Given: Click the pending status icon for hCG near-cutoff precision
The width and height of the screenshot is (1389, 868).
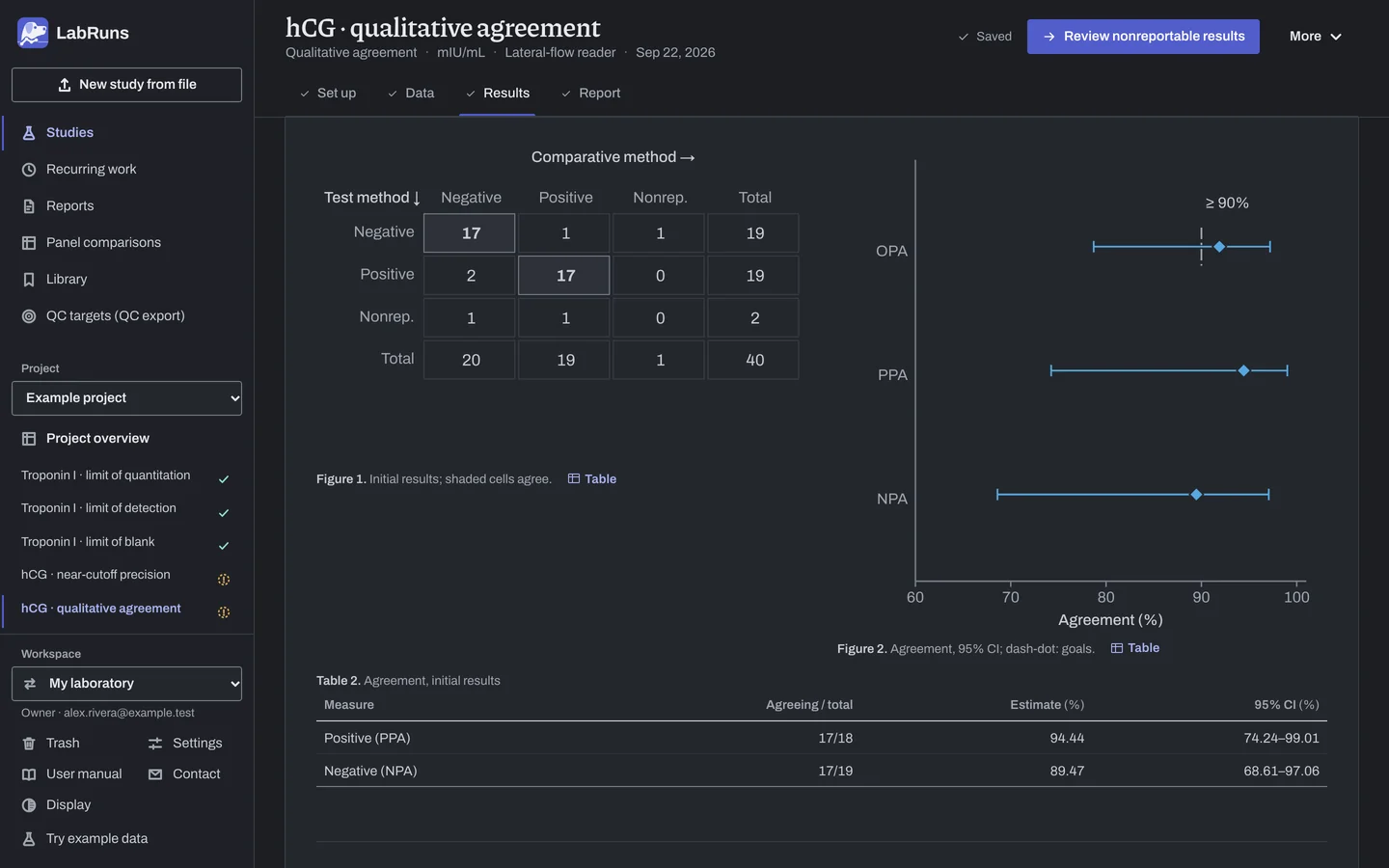Looking at the screenshot, I should (224, 580).
